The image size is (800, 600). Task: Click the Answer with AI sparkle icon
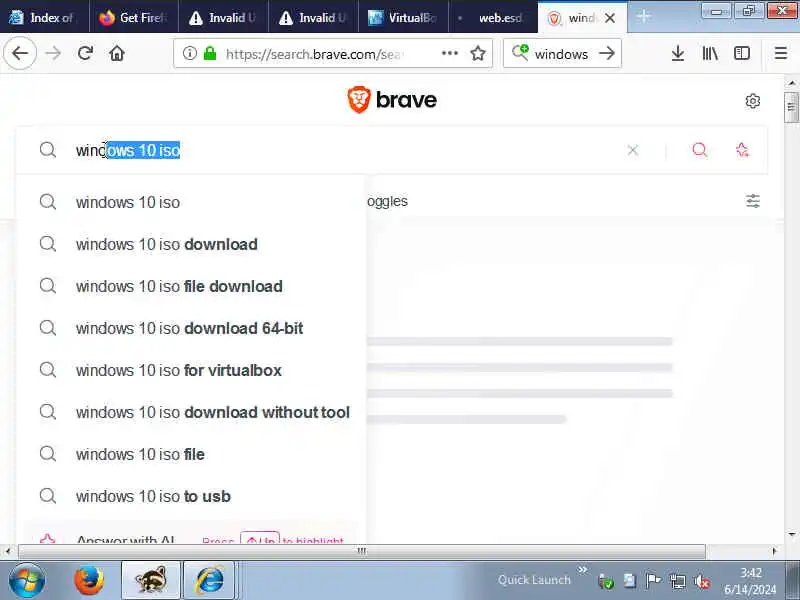(742, 149)
